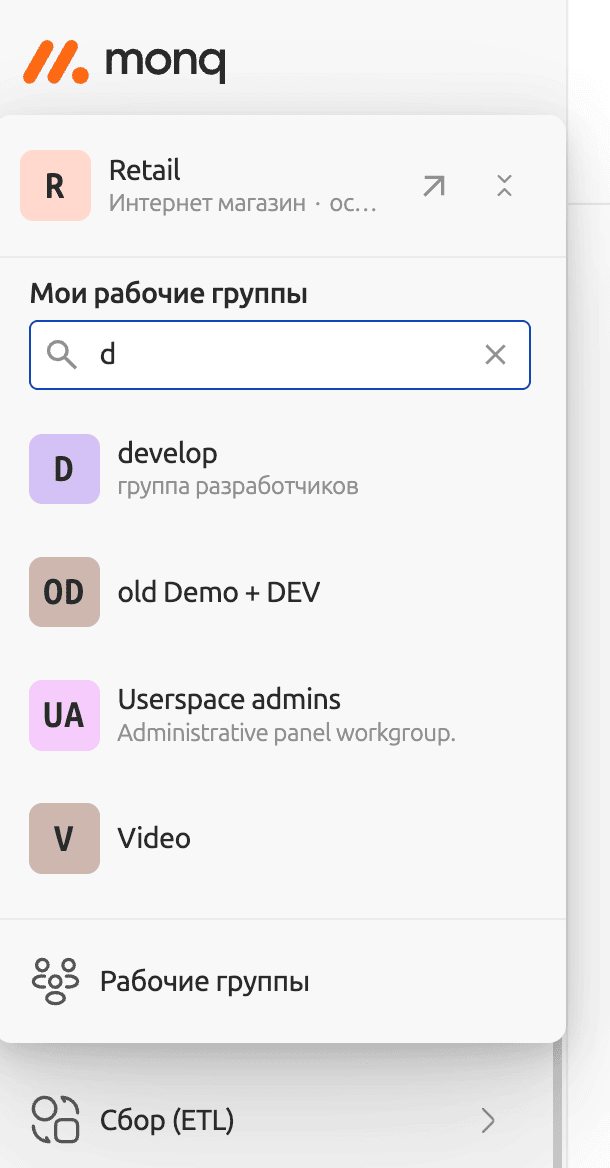Clear the search text with the X button

tap(495, 354)
